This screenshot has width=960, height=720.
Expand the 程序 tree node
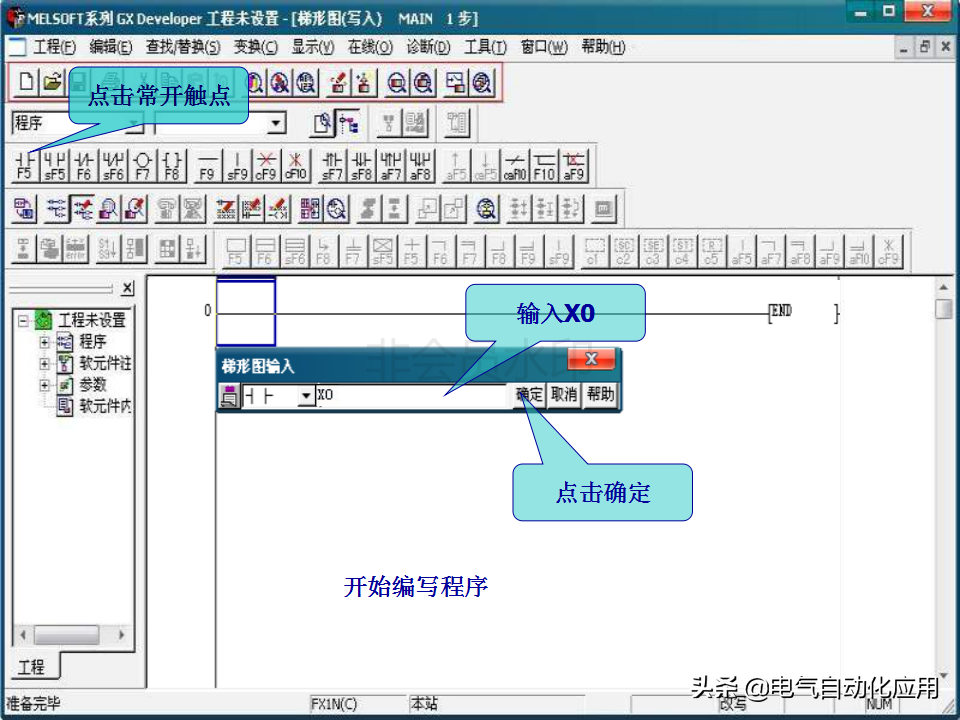(x=44, y=342)
